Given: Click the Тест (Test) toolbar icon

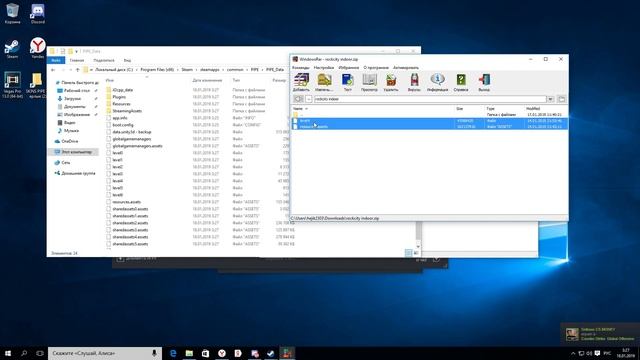Looking at the screenshot, I should pyautogui.click(x=347, y=82).
